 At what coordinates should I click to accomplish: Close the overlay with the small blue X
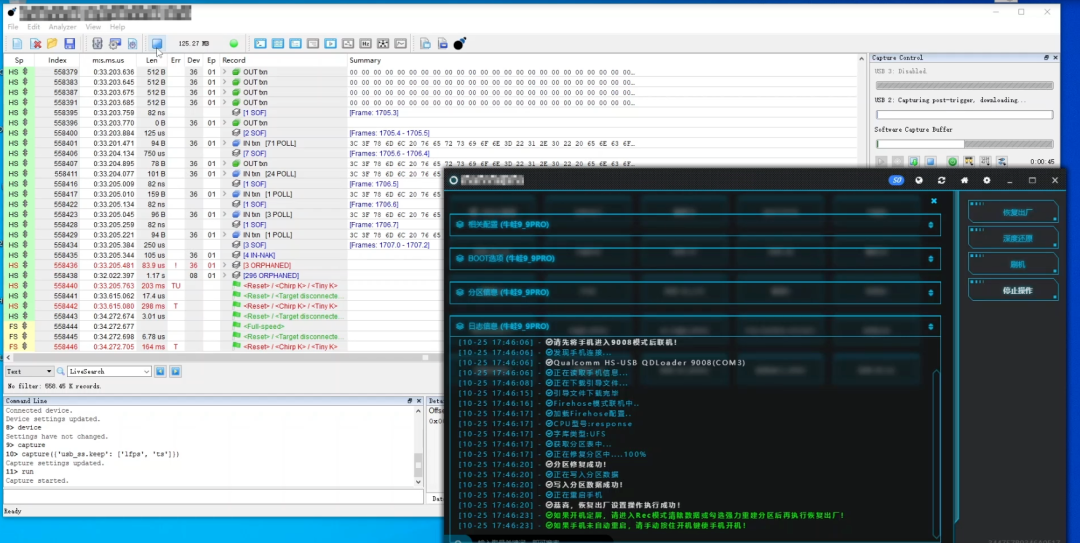(x=934, y=201)
